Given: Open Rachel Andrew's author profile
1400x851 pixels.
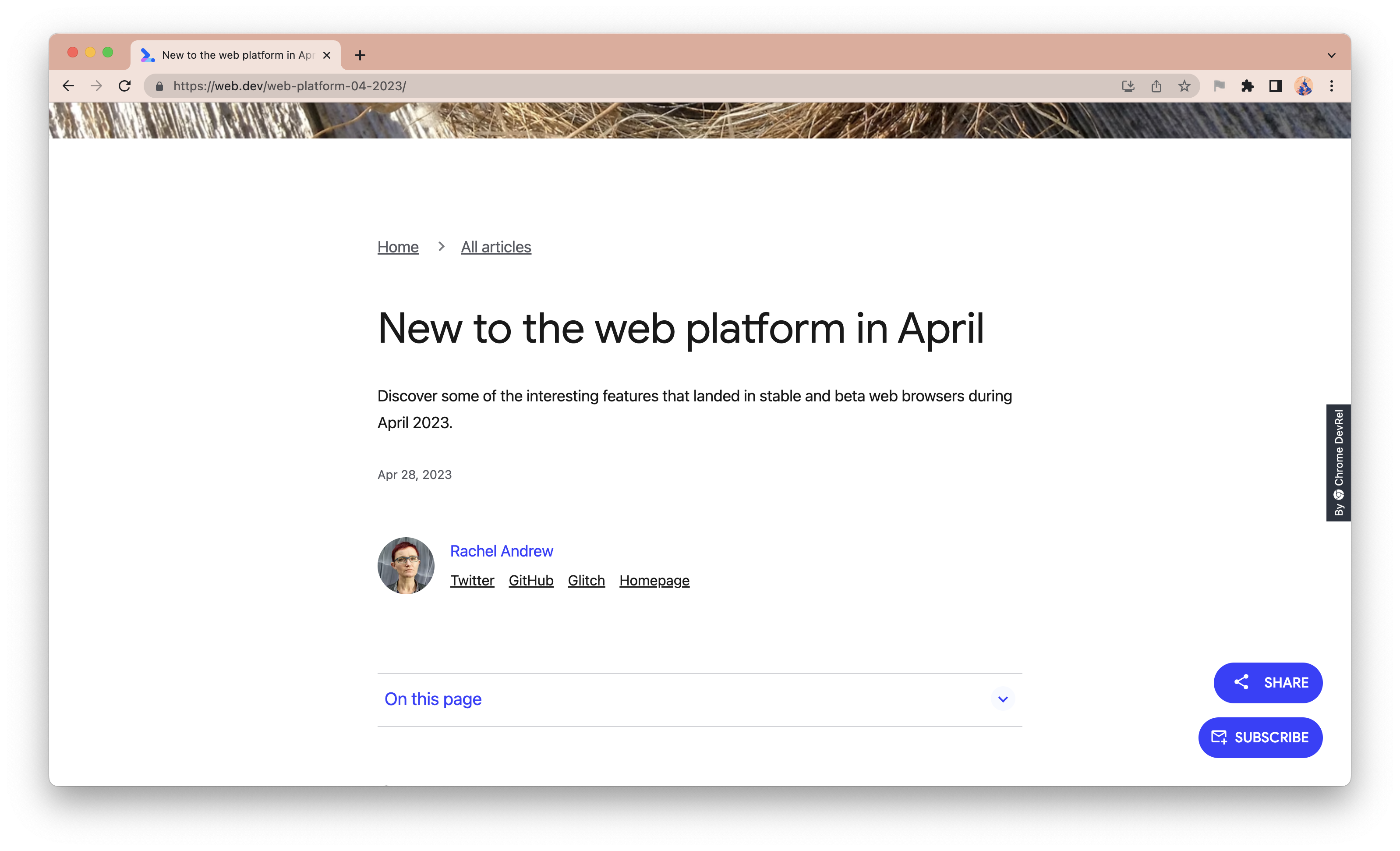Looking at the screenshot, I should click(x=502, y=551).
